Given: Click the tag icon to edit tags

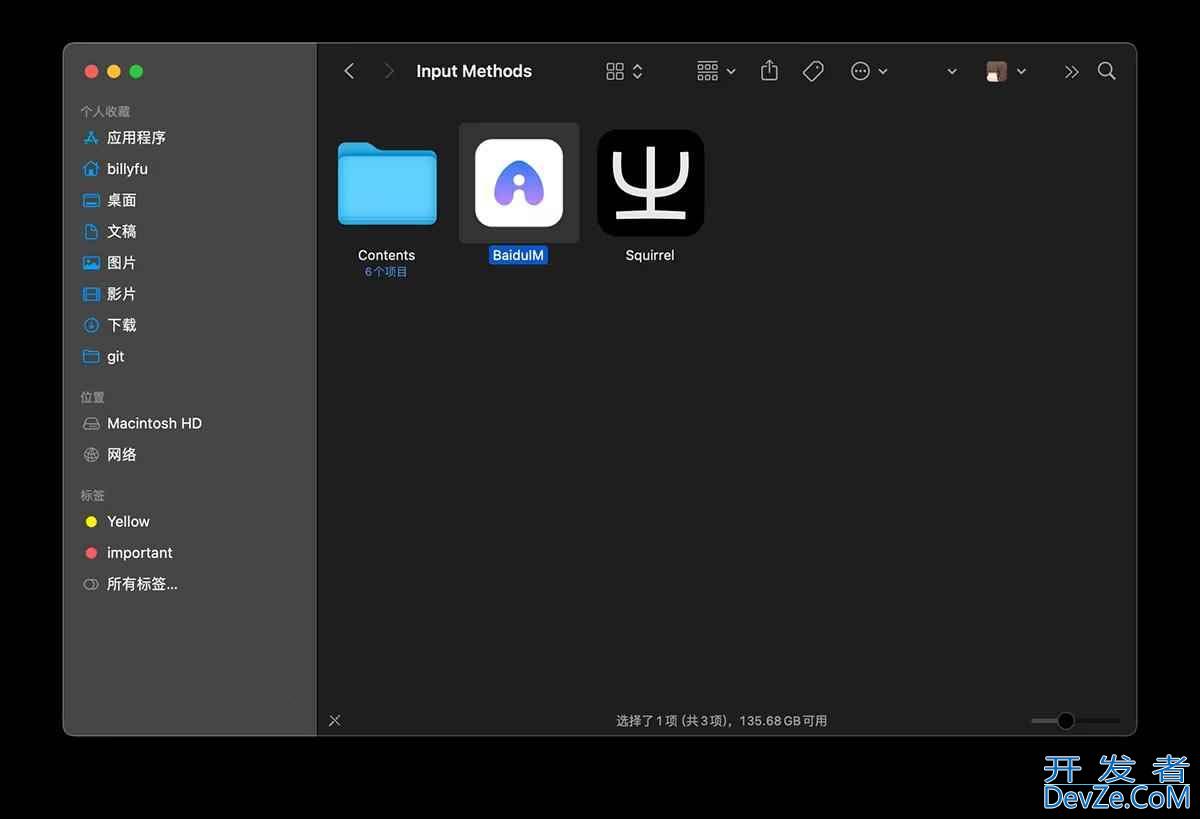Looking at the screenshot, I should pos(813,71).
